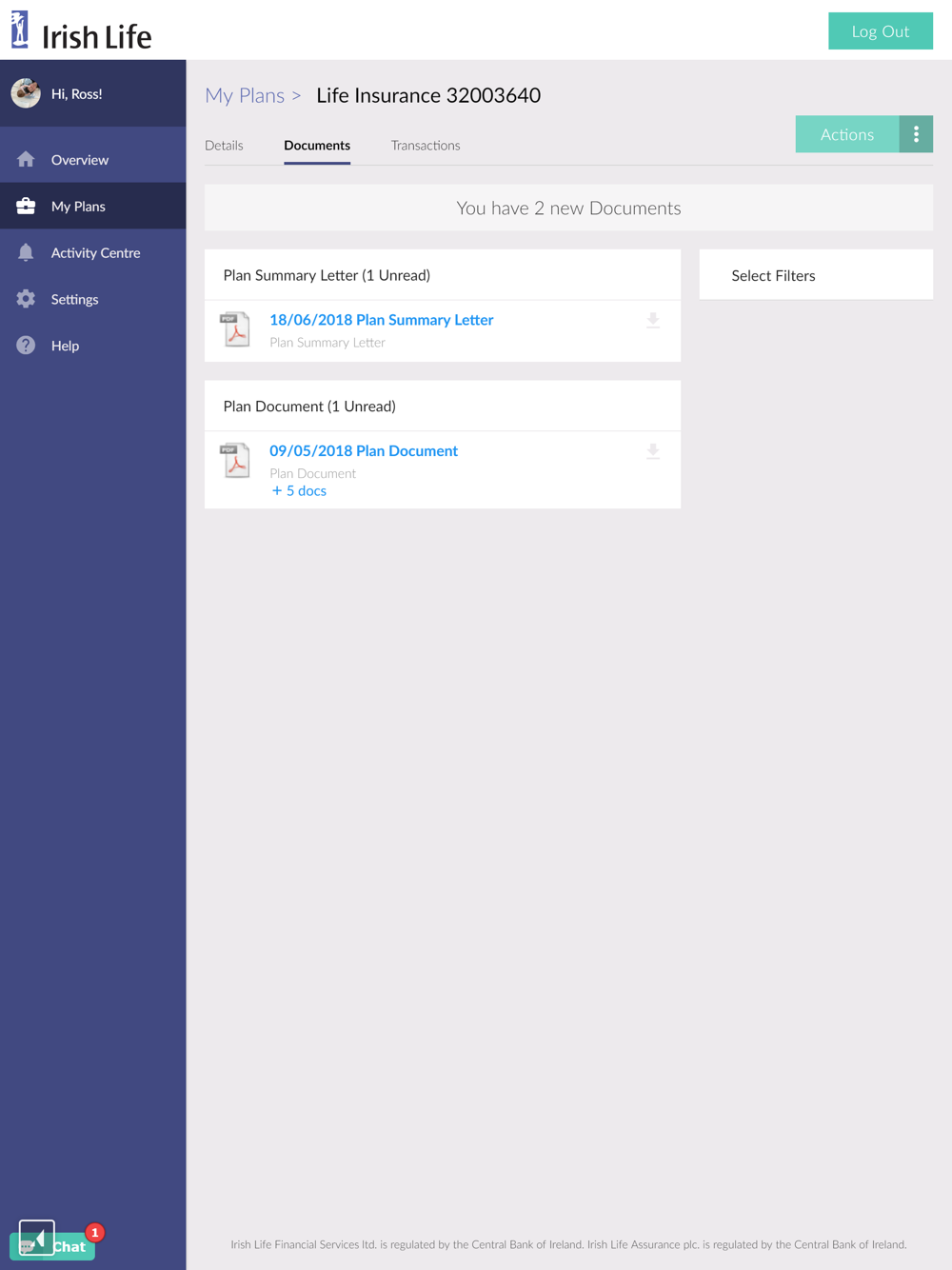This screenshot has width=952, height=1270.
Task: Download the 09/05/2018 Plan Document
Action: (653, 451)
